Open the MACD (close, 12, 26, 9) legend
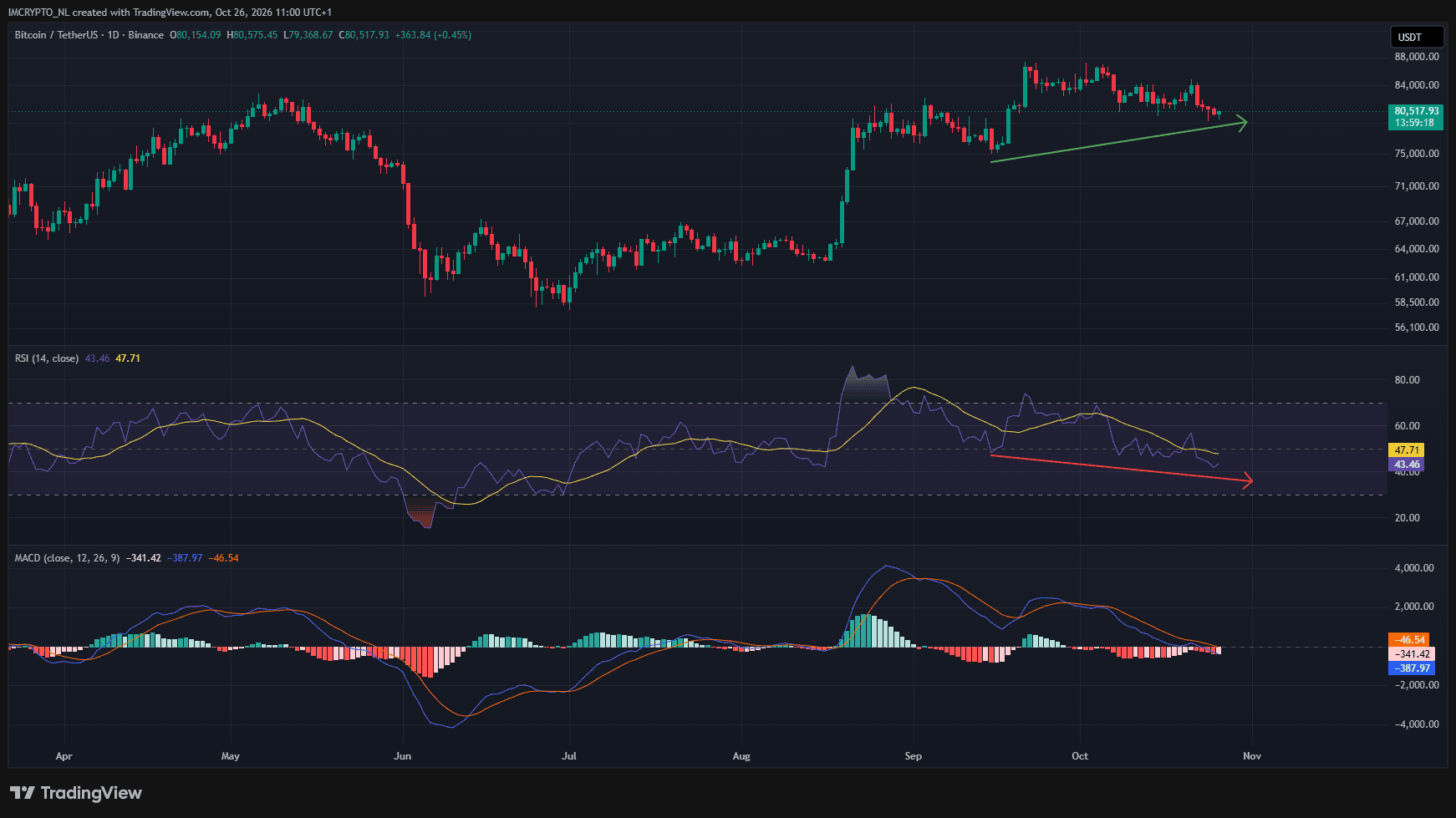 (67, 558)
